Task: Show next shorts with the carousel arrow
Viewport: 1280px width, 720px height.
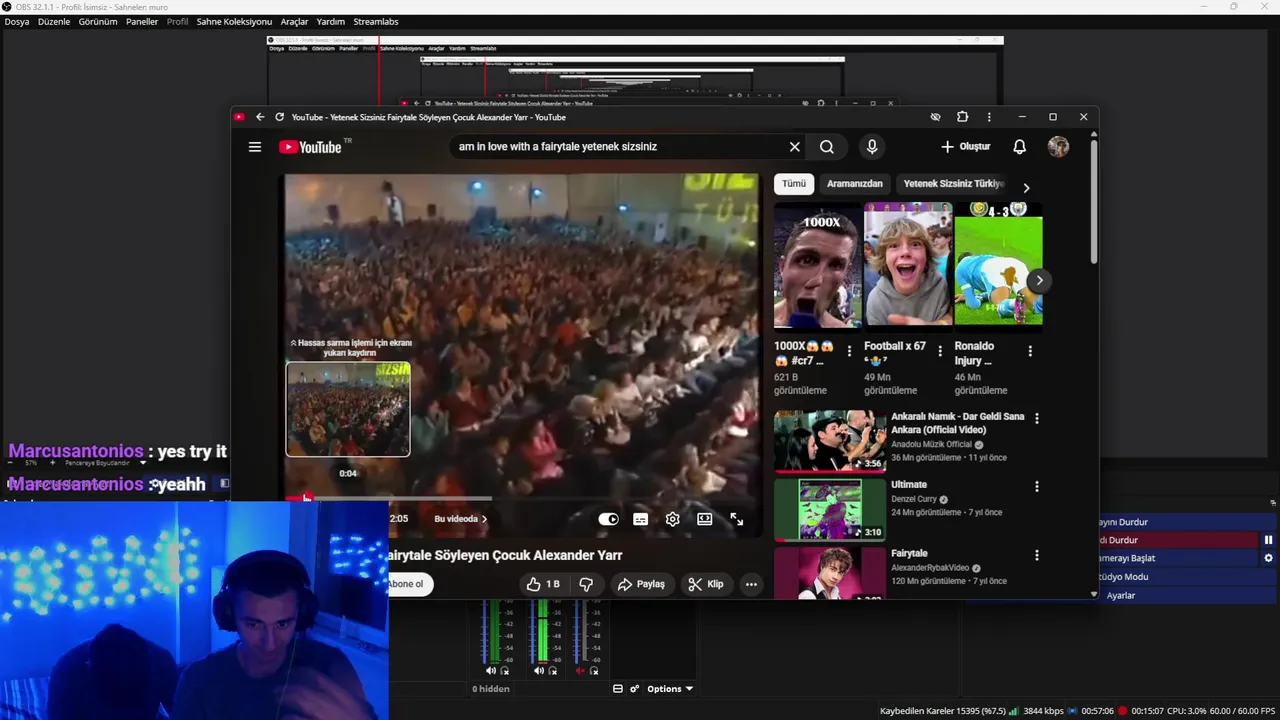Action: [x=1039, y=280]
